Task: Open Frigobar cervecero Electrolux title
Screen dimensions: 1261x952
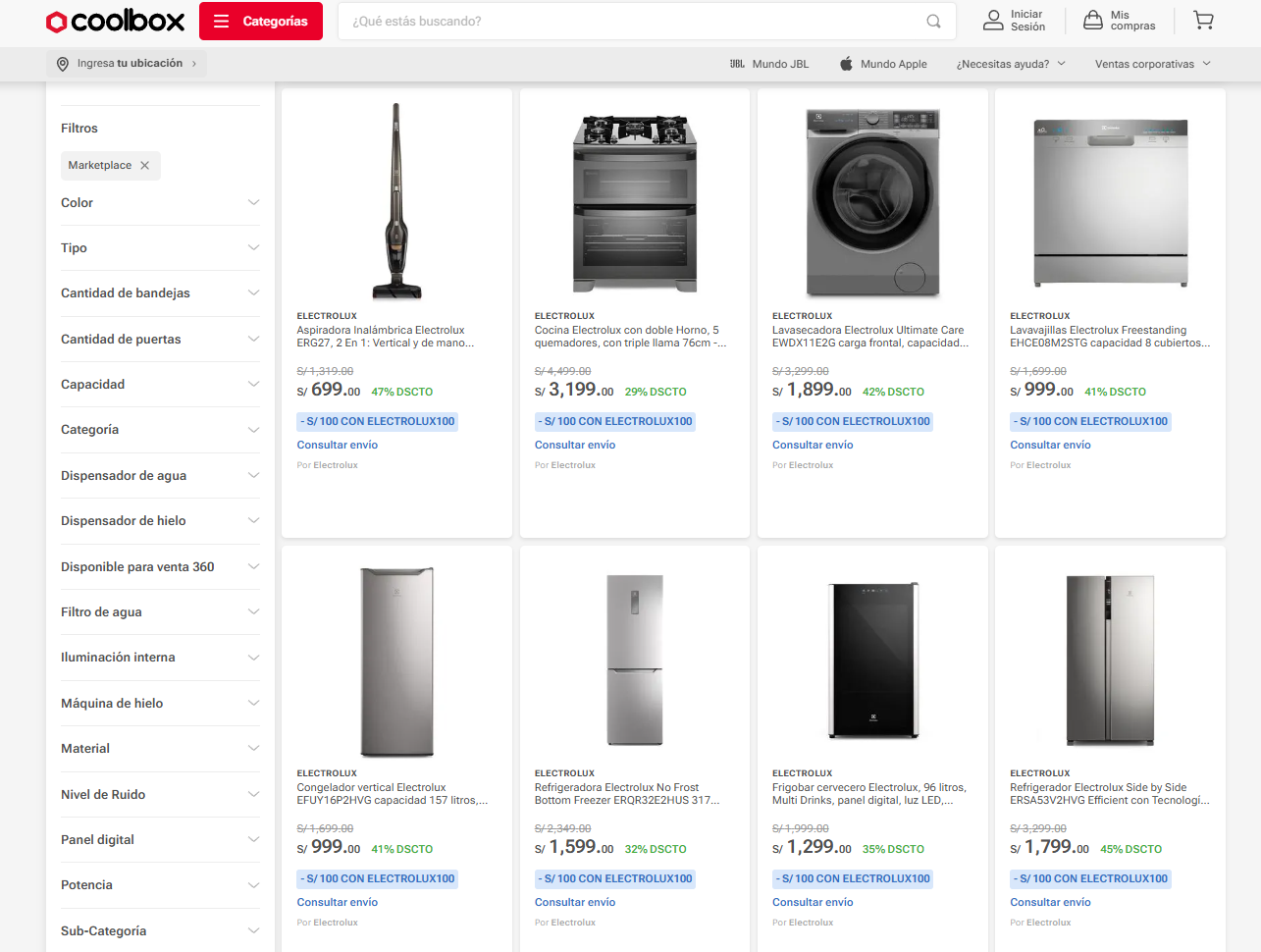Action: pos(869,794)
